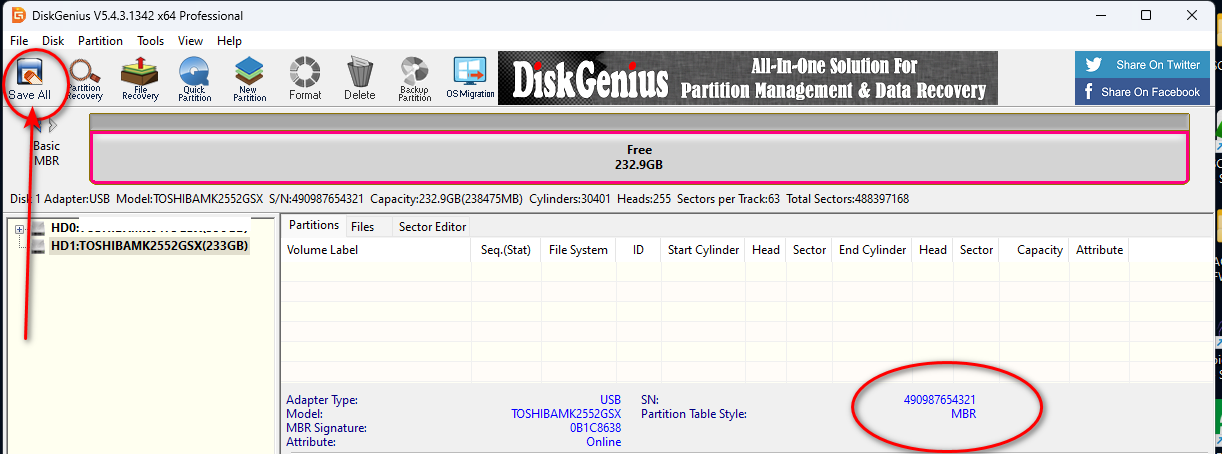
Task: Open the File menu
Action: tap(19, 41)
